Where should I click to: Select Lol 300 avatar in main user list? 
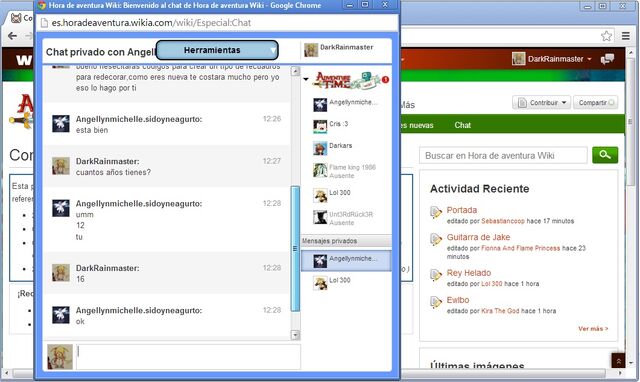[320, 195]
